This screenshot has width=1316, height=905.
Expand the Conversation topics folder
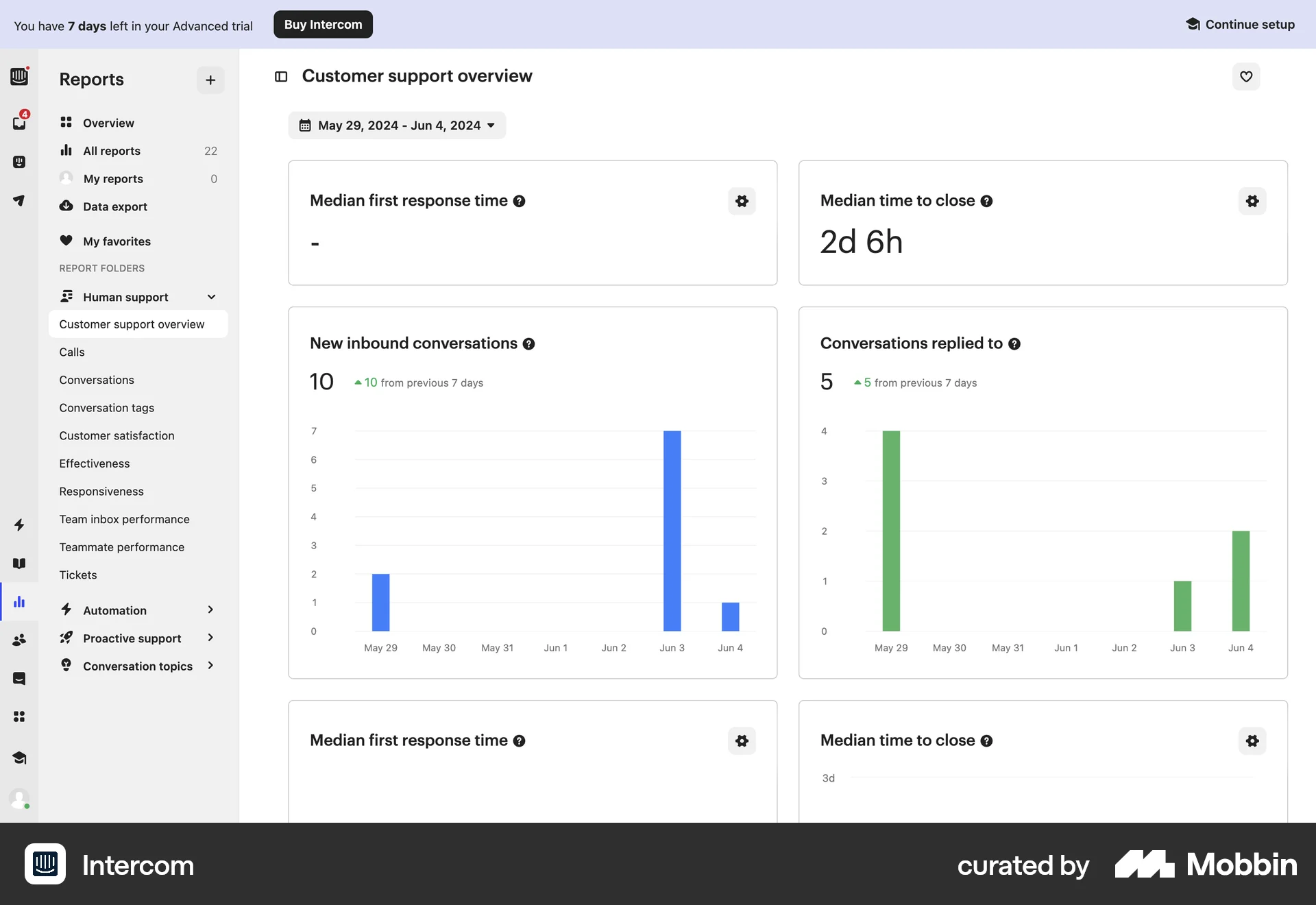[x=211, y=666]
